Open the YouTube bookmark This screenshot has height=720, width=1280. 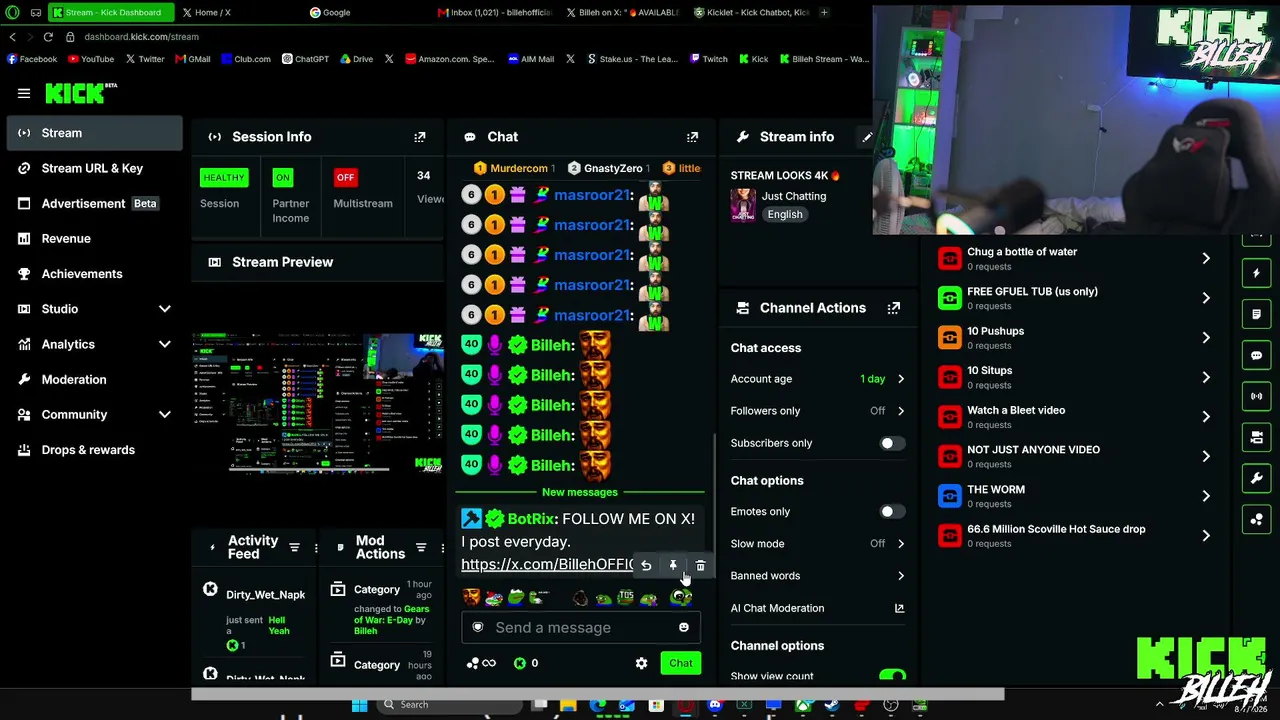click(x=90, y=59)
